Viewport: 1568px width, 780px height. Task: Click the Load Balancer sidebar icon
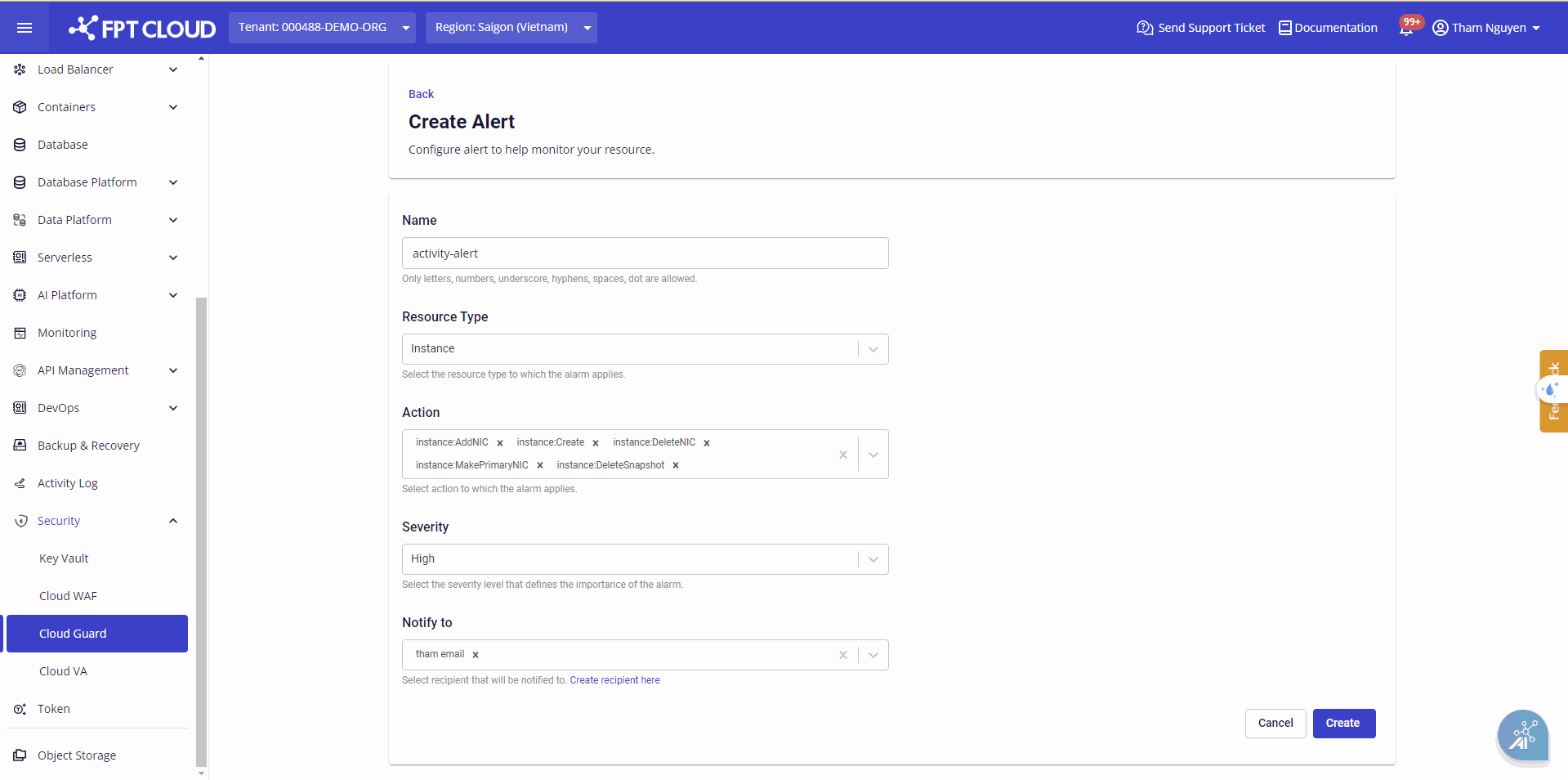(20, 69)
